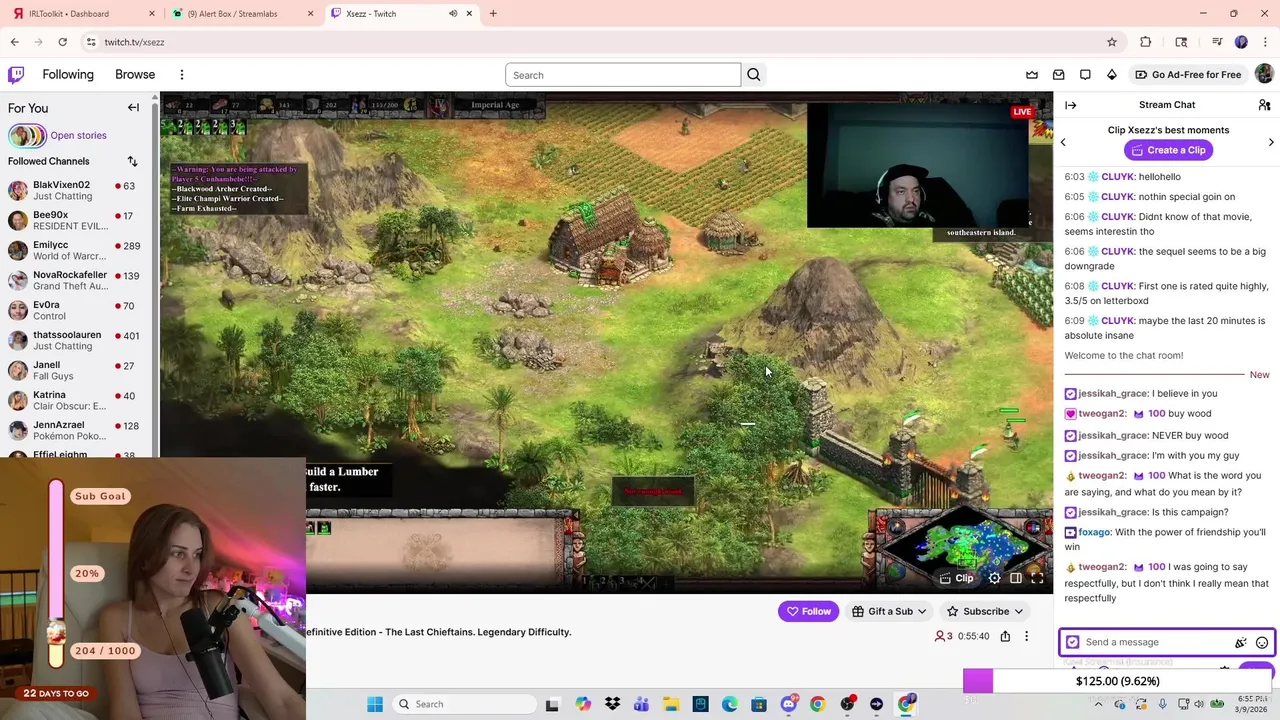1280x720 pixels.
Task: Open Ev0ra followed channel
Action: [x=78, y=311]
